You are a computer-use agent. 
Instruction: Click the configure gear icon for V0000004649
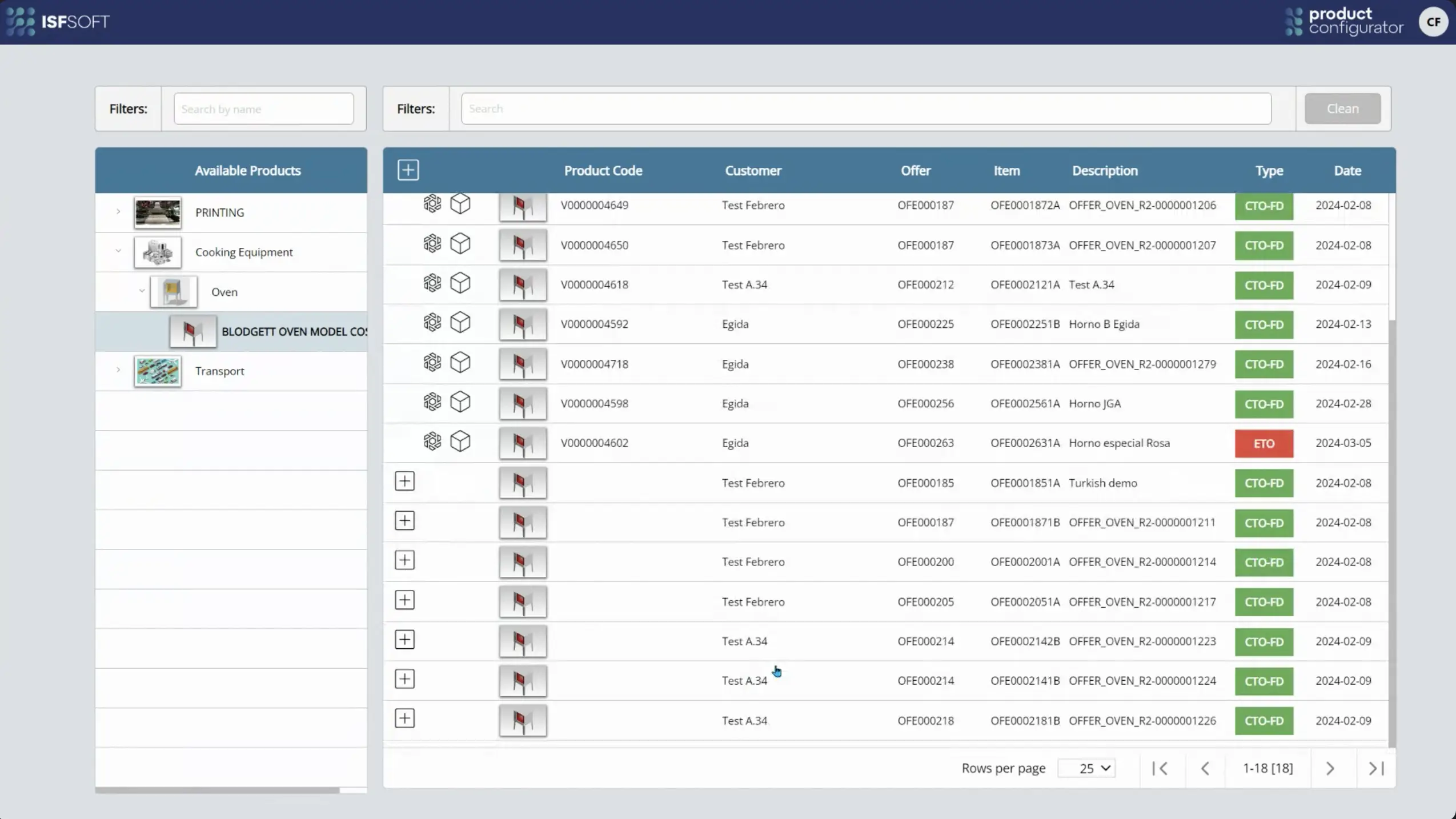[432, 204]
